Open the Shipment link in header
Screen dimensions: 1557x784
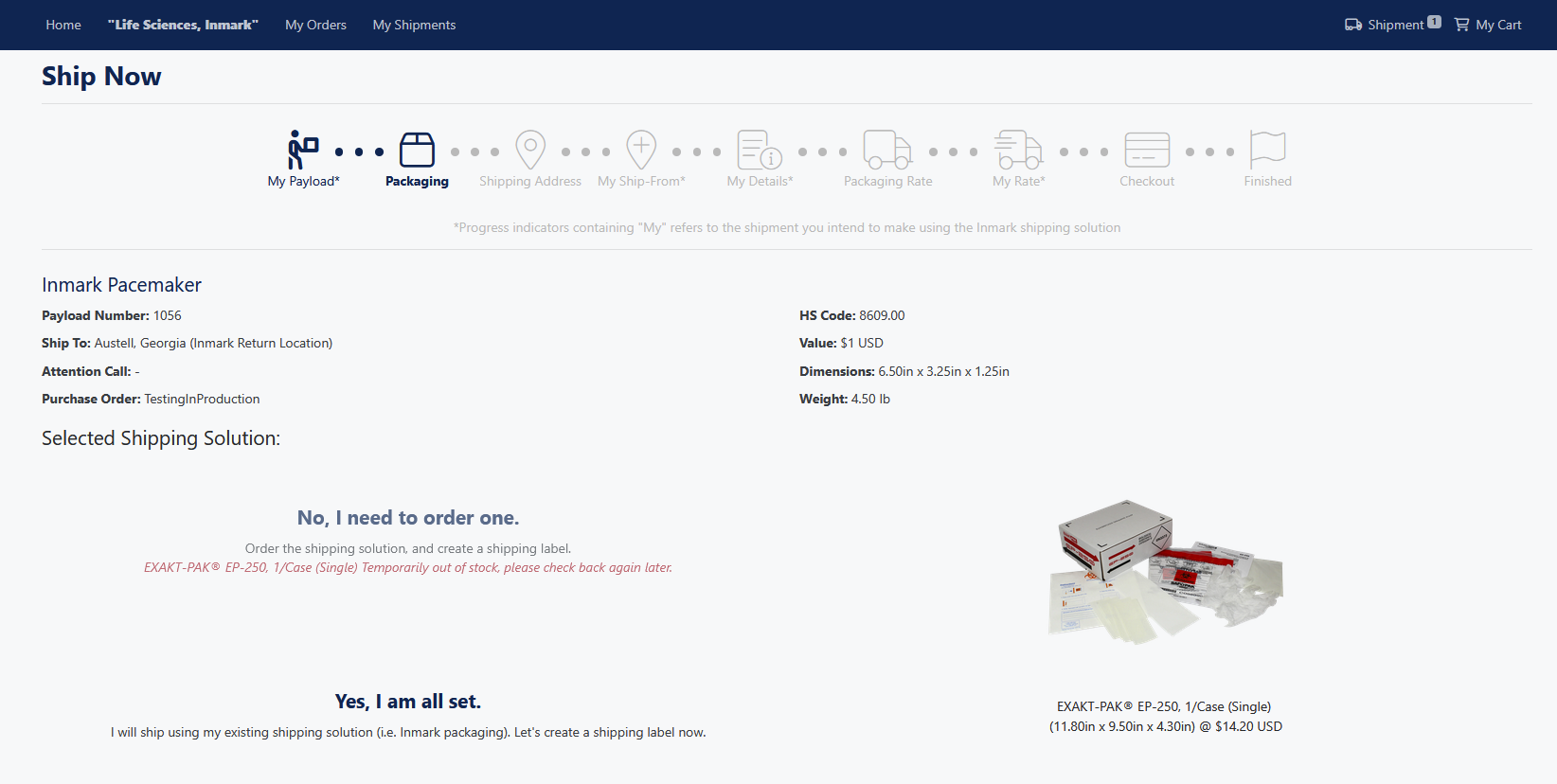tap(1395, 25)
